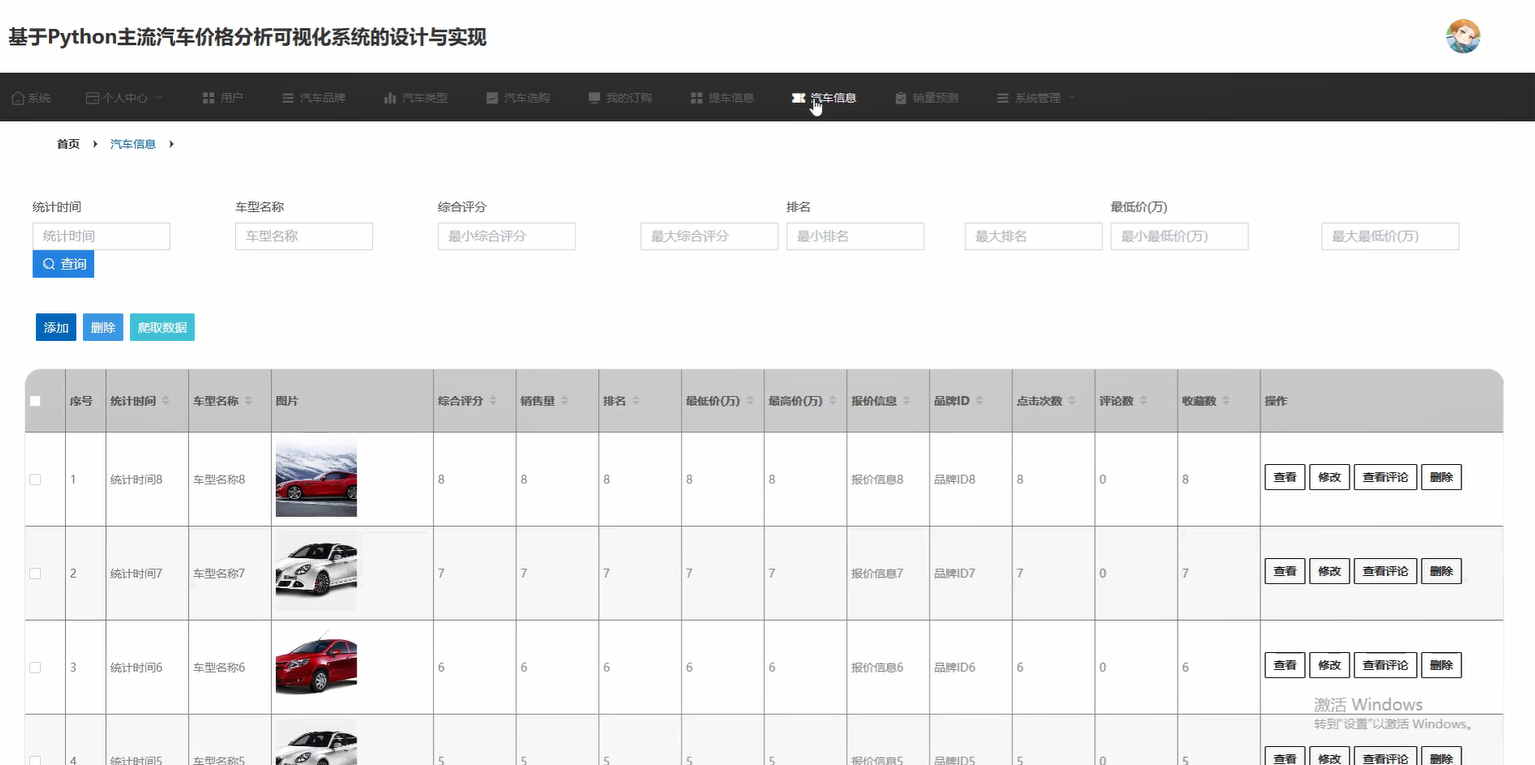This screenshot has height=765, width=1535.
Task: Check the checkbox for row 车型名称8
Action: click(x=35, y=480)
